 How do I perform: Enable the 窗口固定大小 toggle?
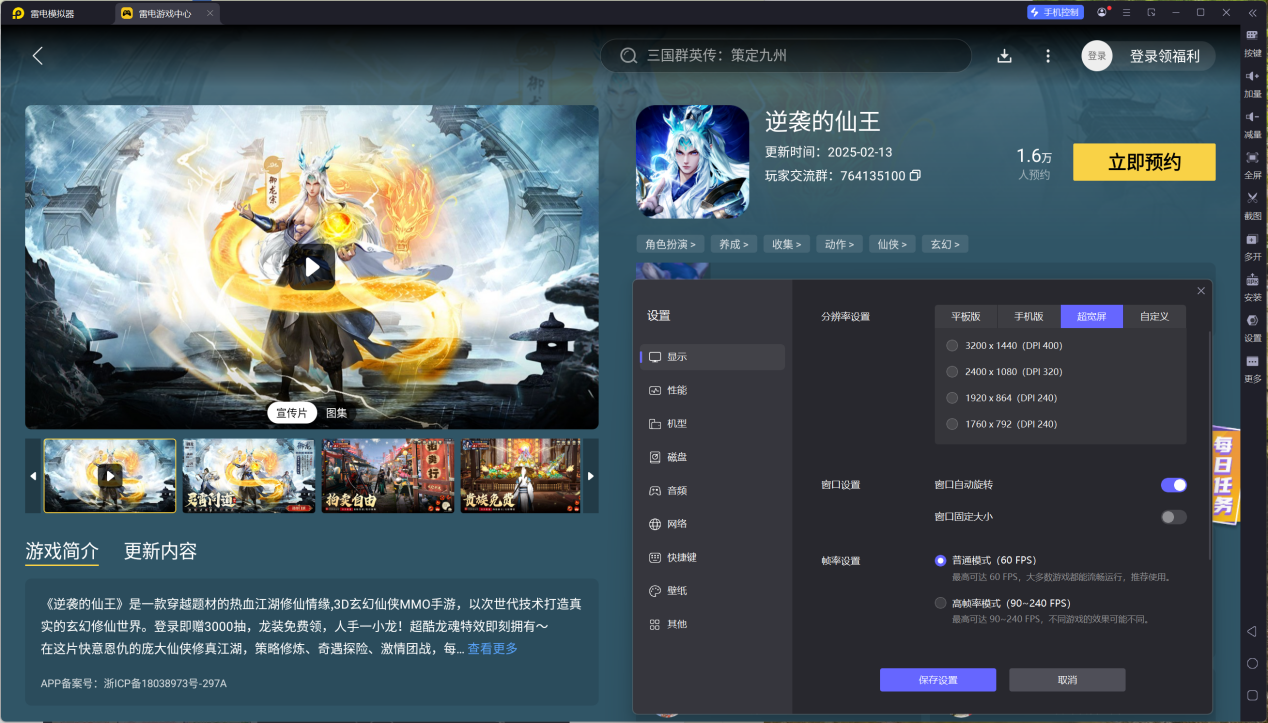click(1173, 517)
